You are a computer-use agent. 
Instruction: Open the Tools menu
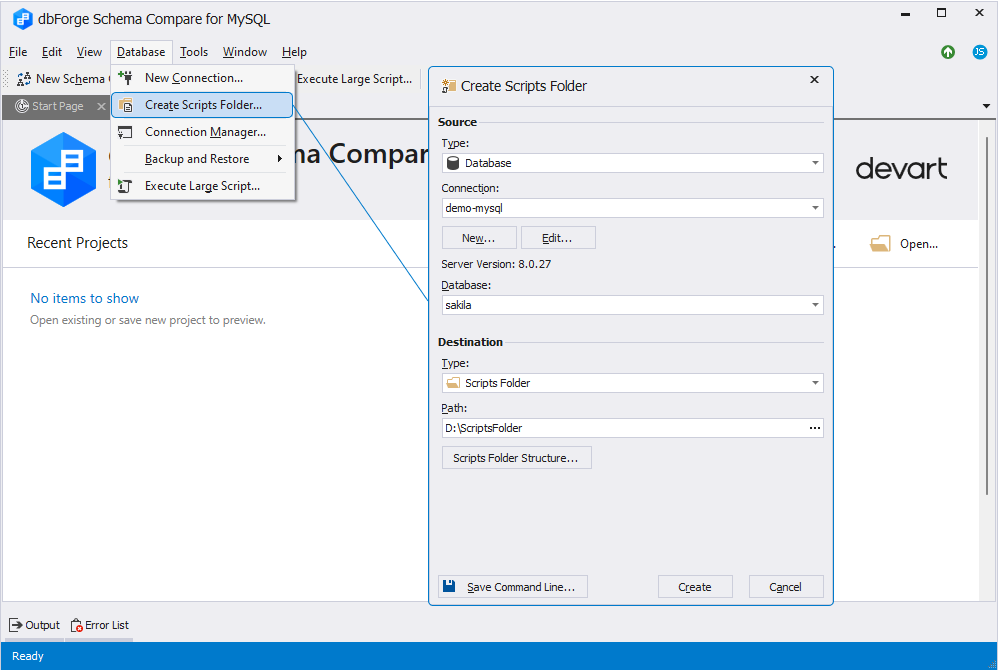(193, 52)
